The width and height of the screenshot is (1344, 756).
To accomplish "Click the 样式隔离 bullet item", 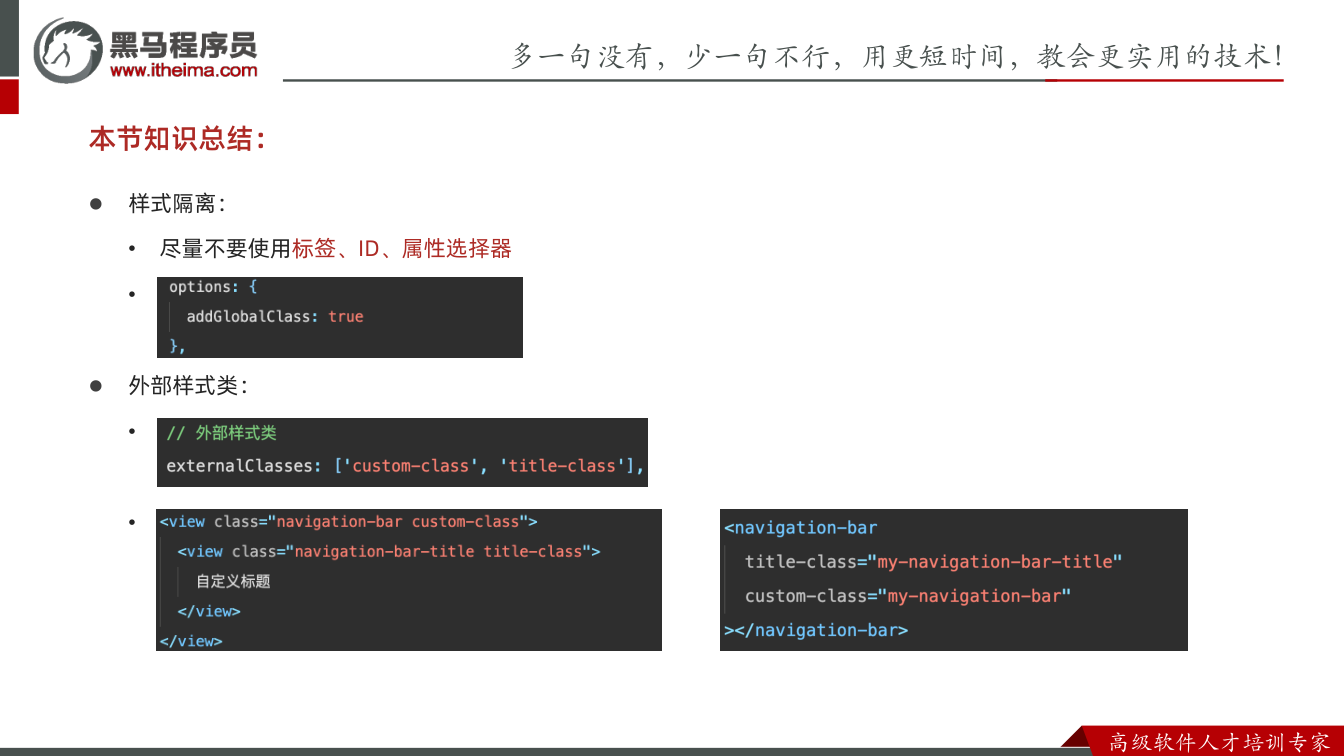I will pyautogui.click(x=177, y=203).
